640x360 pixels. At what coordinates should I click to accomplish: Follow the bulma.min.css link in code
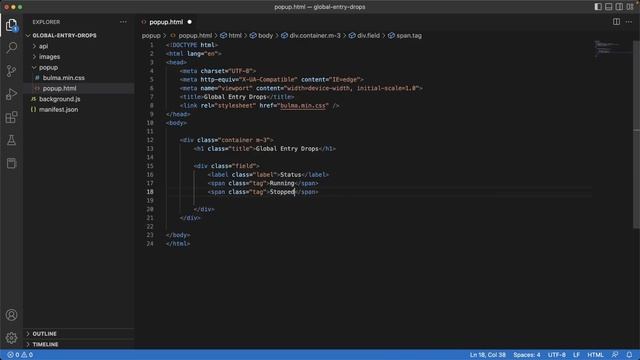pyautogui.click(x=303, y=105)
